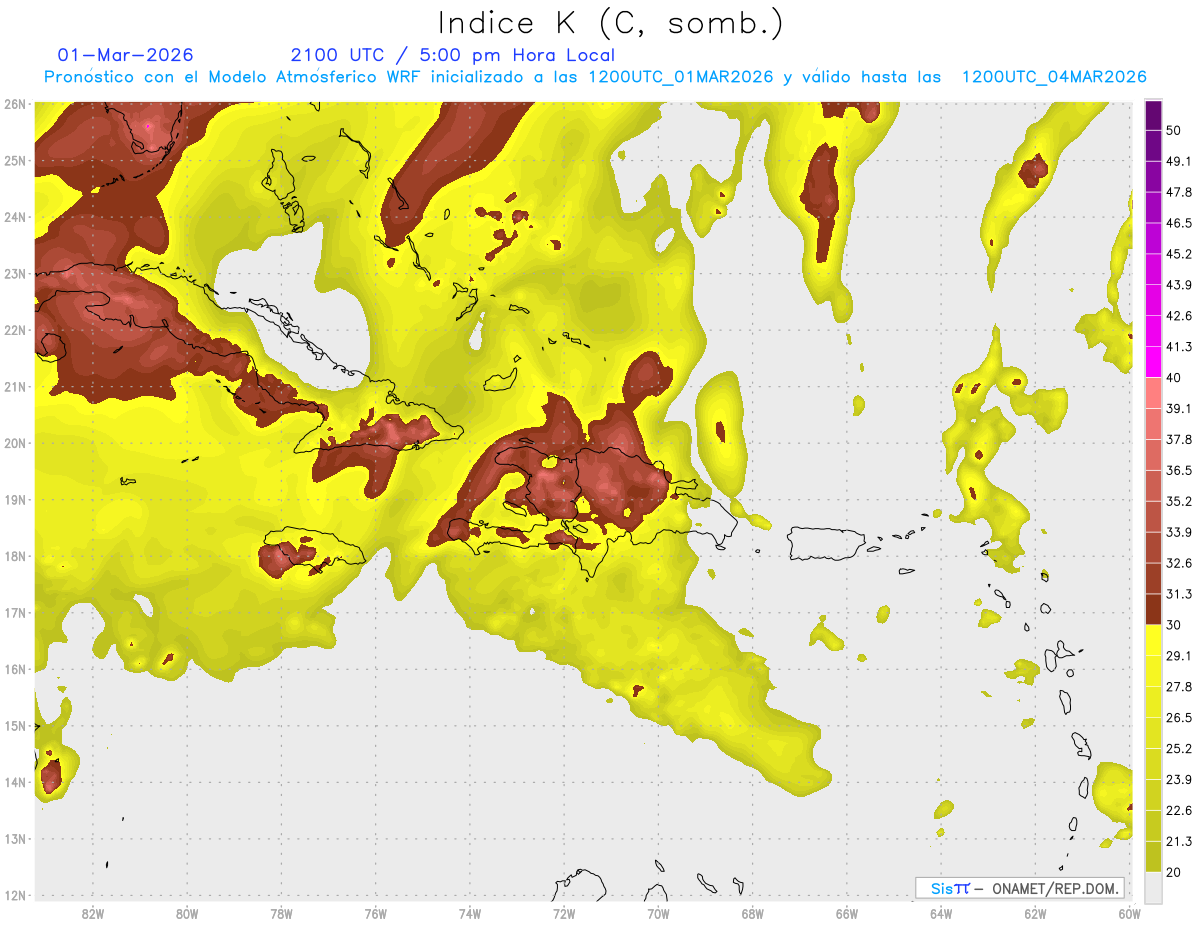Click the colorbar label '45.2'
The width and height of the screenshot is (1200, 927).
click(1179, 254)
